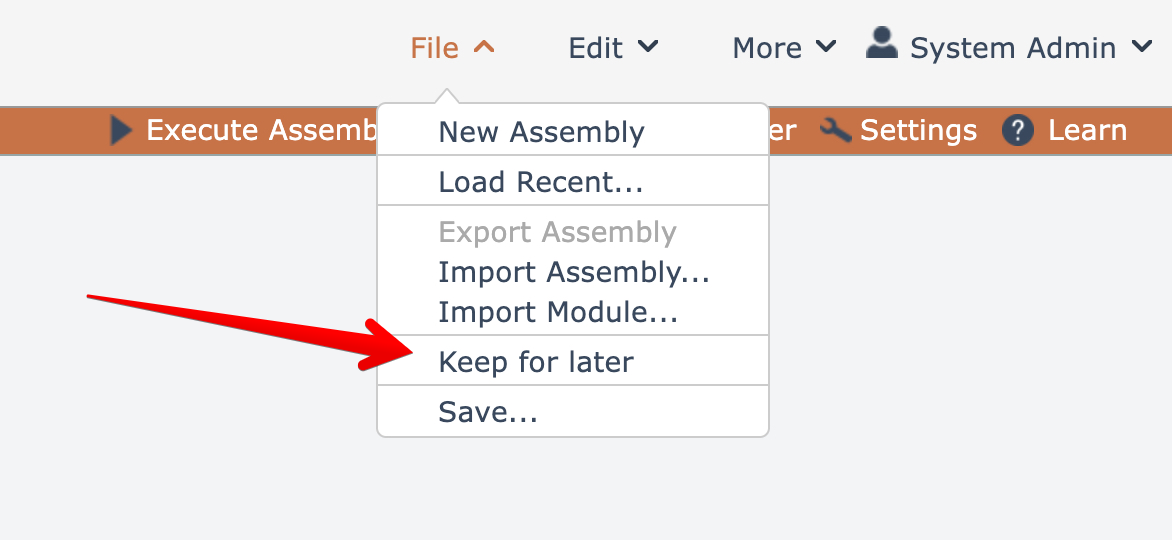Click the Settings wrench icon
Screen dimensions: 1172x540
(835, 131)
